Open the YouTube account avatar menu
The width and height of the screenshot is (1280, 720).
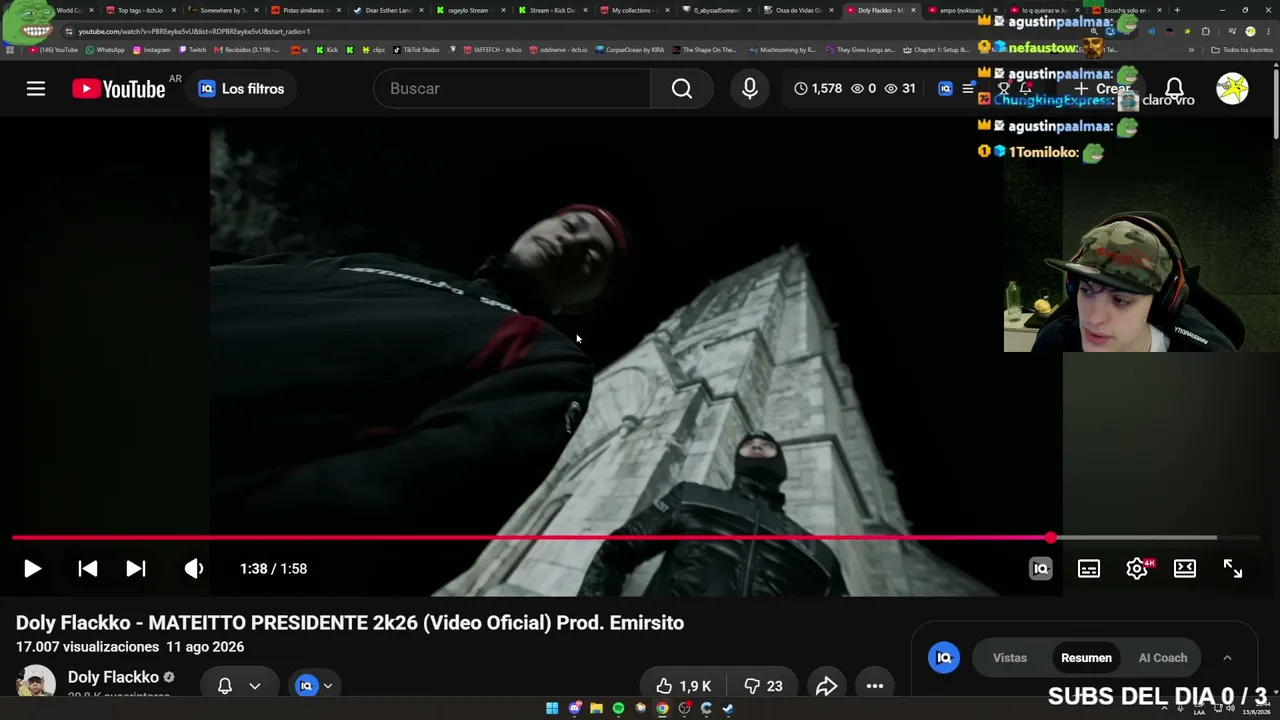tap(1232, 89)
